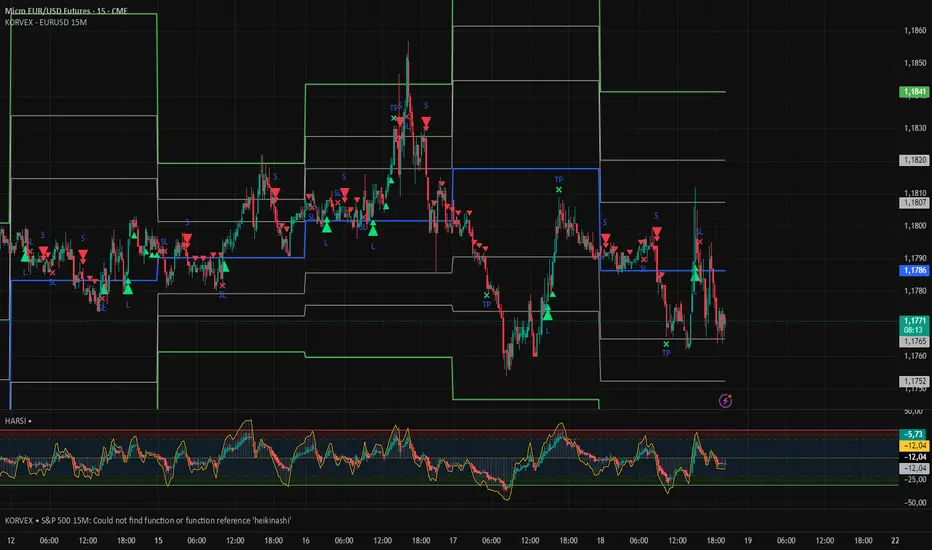Select date 16 on the time axis
This screenshot has width=932, height=550.
click(306, 538)
